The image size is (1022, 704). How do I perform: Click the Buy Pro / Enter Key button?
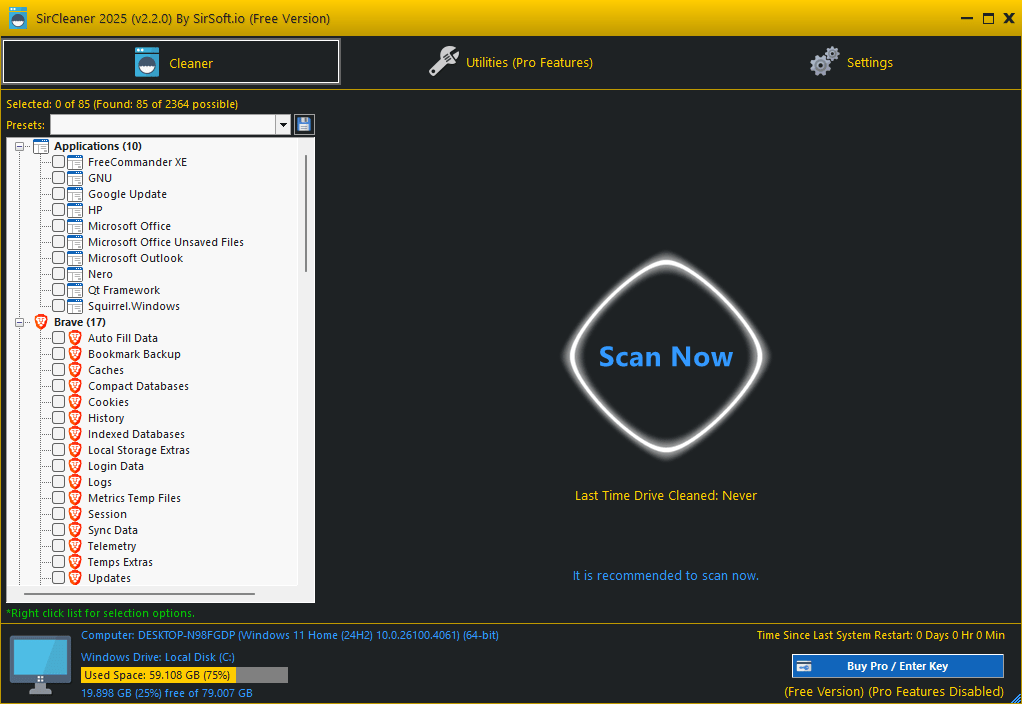tap(898, 666)
